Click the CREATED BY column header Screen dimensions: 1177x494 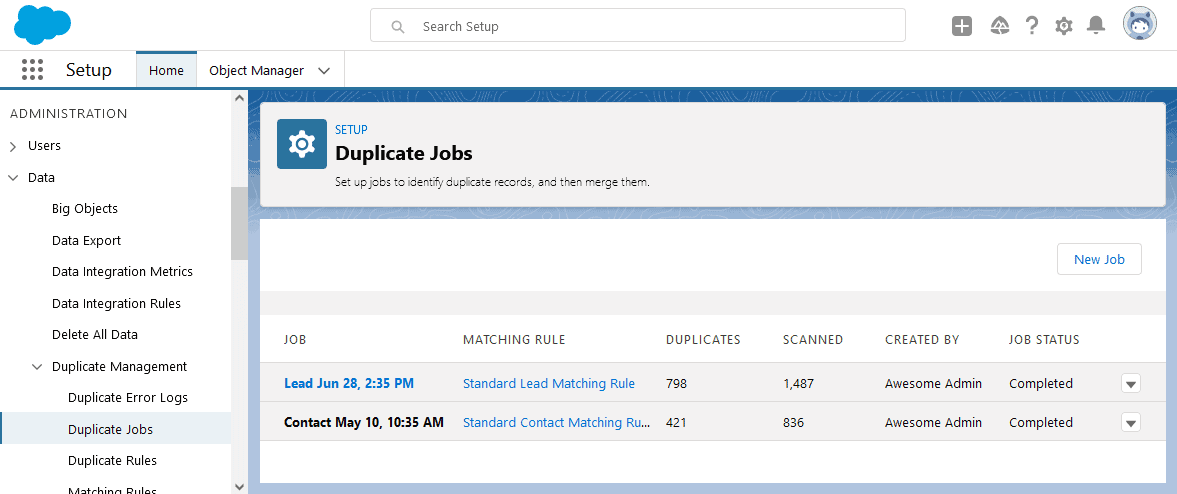(x=922, y=339)
